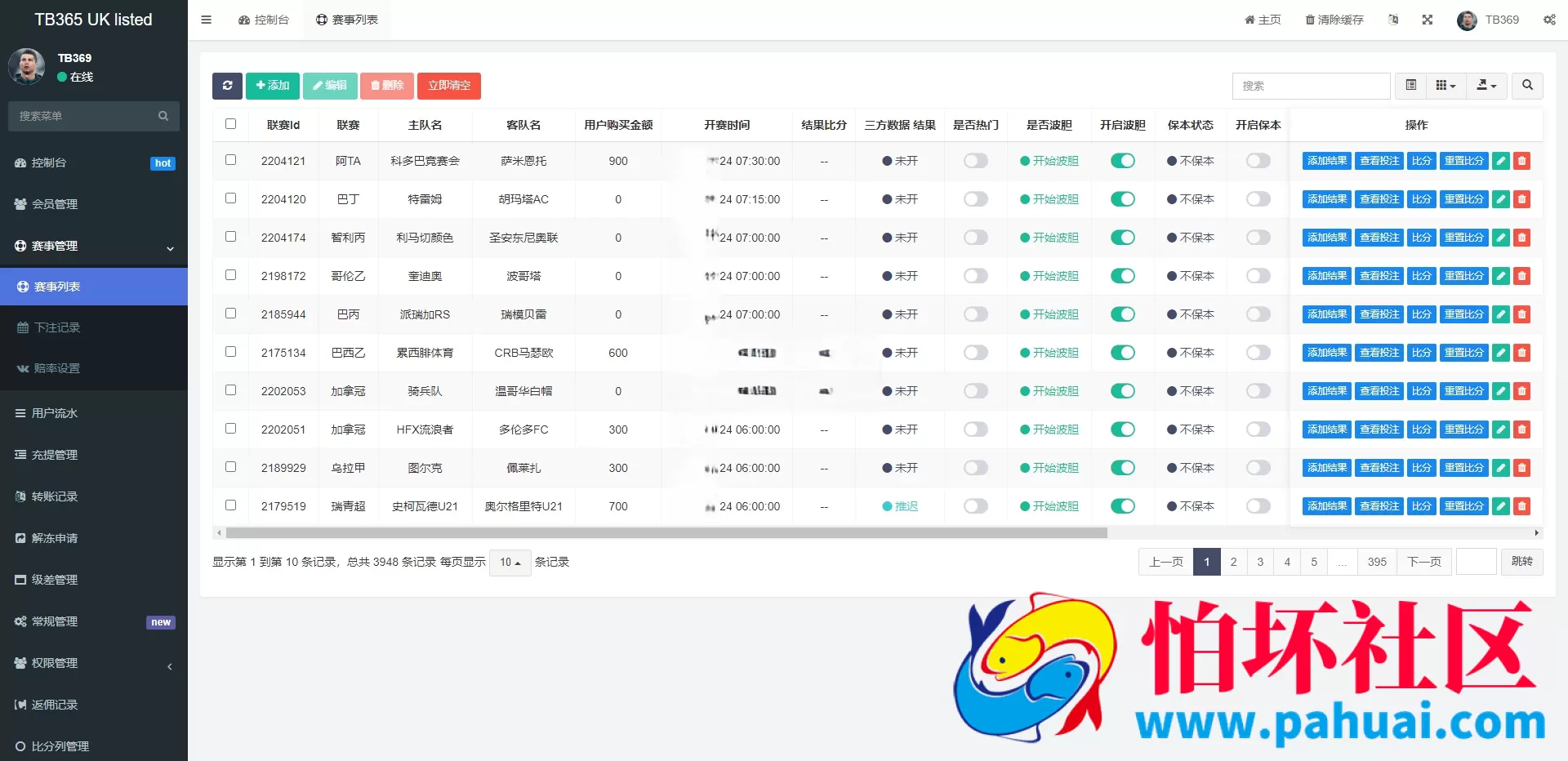Open the columns dropdown in the table toolbar
The width and height of the screenshot is (1568, 761).
coord(1445,86)
